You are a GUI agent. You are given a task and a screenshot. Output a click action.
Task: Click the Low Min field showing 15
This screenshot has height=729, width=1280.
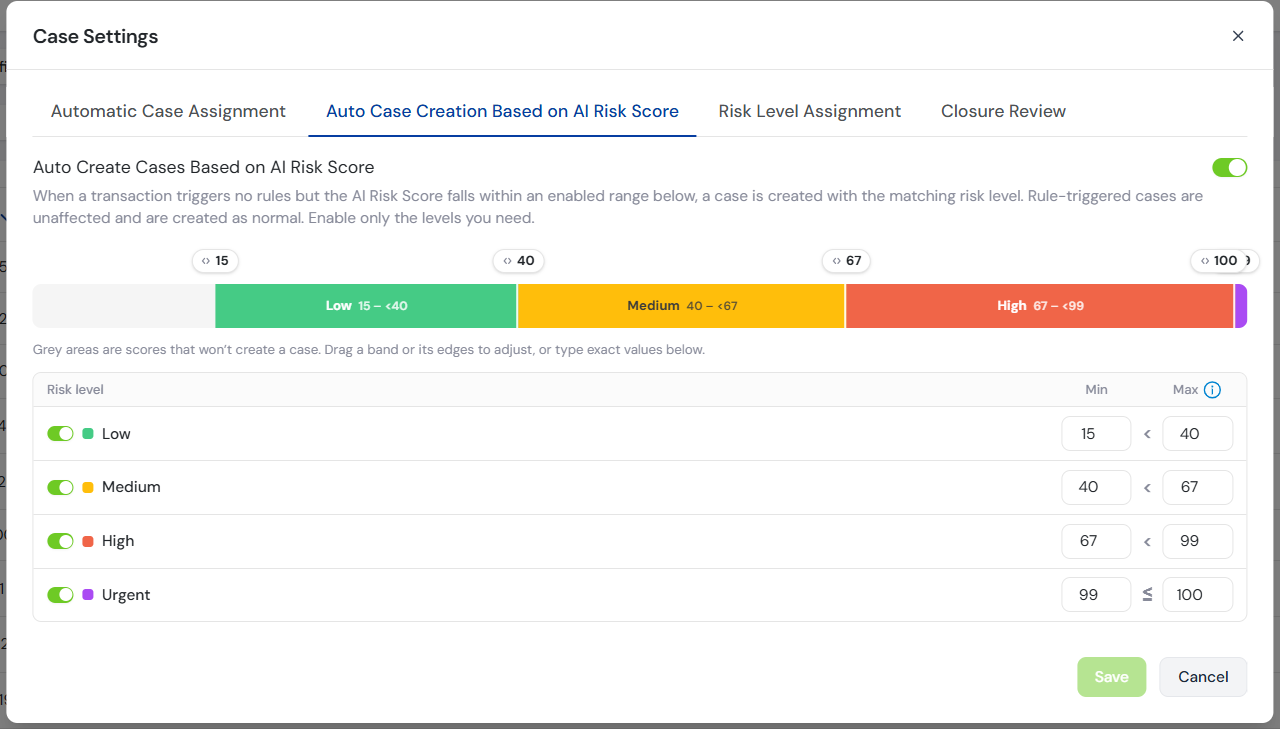click(x=1096, y=434)
